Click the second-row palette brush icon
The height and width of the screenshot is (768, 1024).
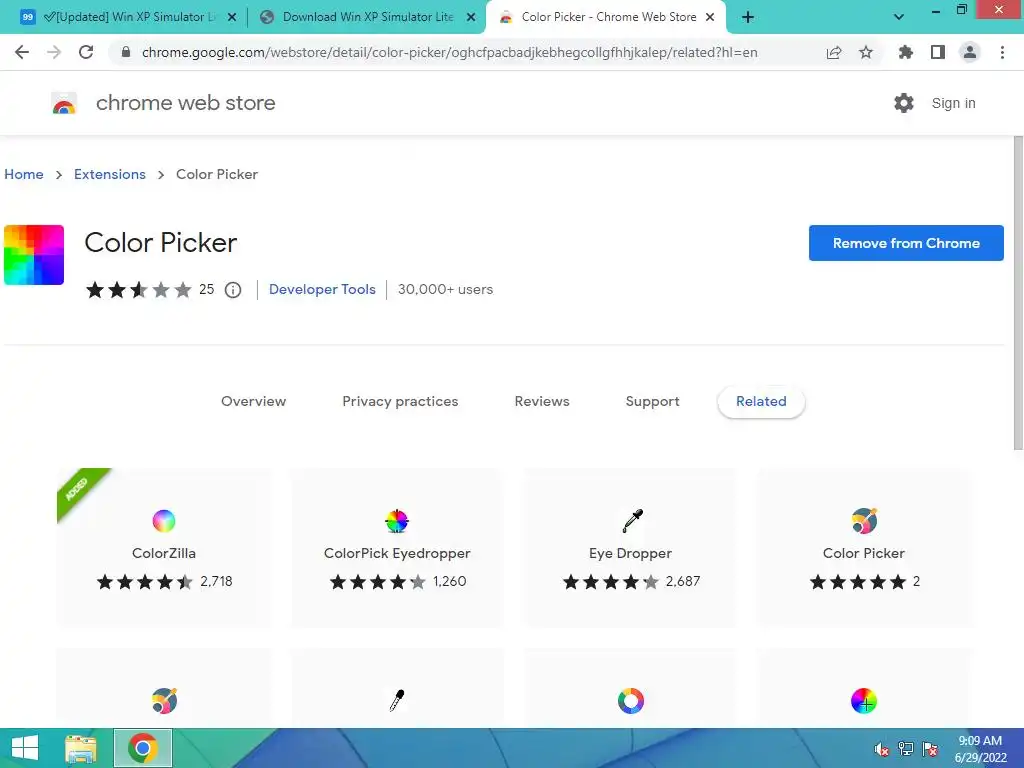(164, 701)
